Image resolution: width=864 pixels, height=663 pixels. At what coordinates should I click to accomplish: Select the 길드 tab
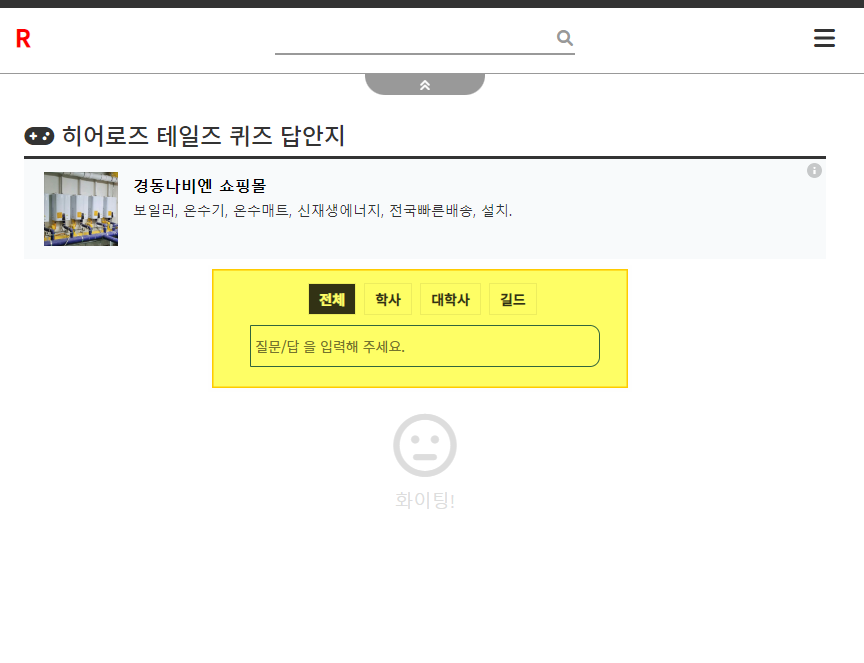512,299
